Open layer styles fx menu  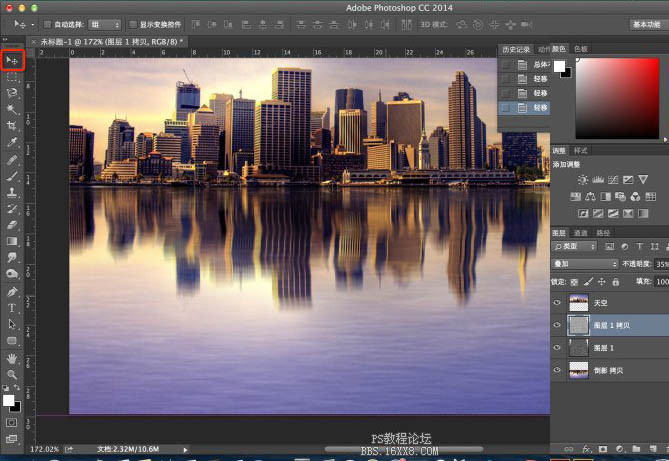[x=587, y=449]
